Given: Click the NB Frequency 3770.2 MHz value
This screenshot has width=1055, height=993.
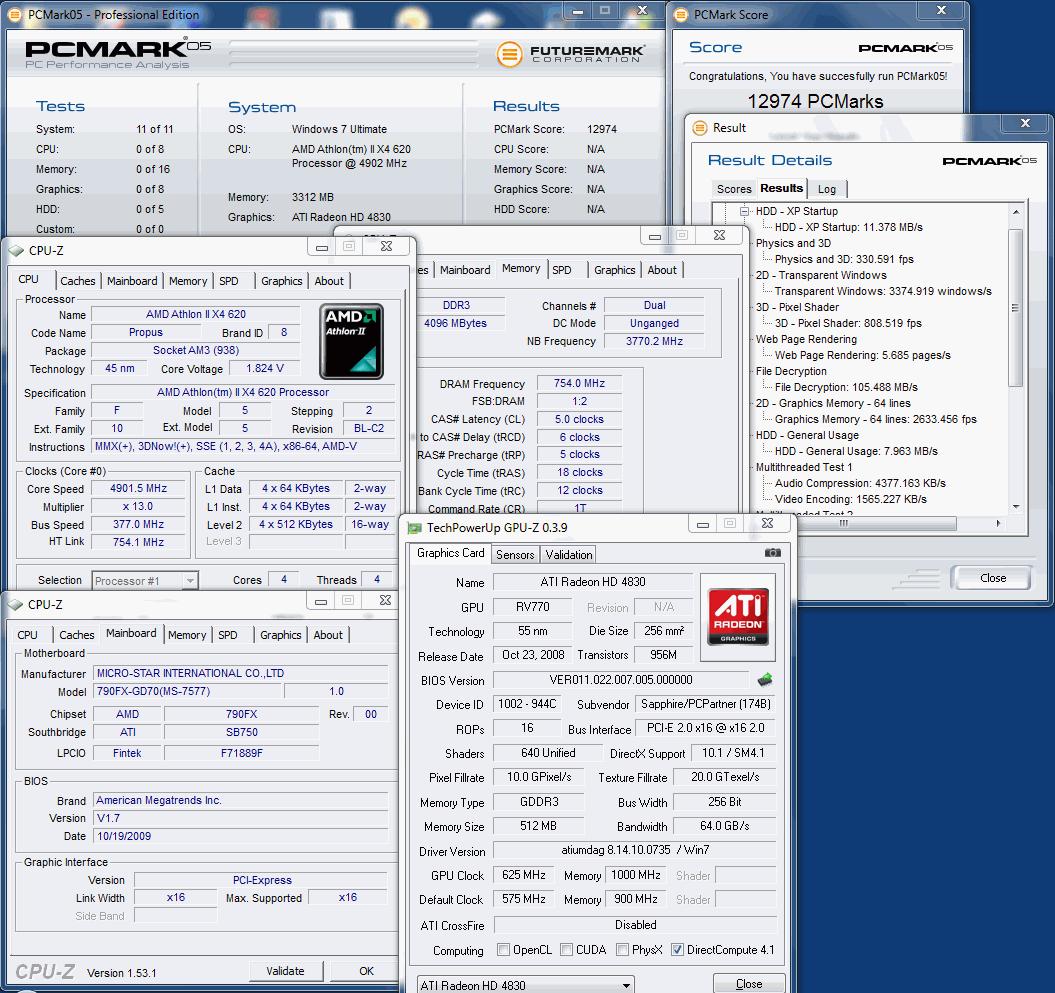Looking at the screenshot, I should click(x=654, y=341).
